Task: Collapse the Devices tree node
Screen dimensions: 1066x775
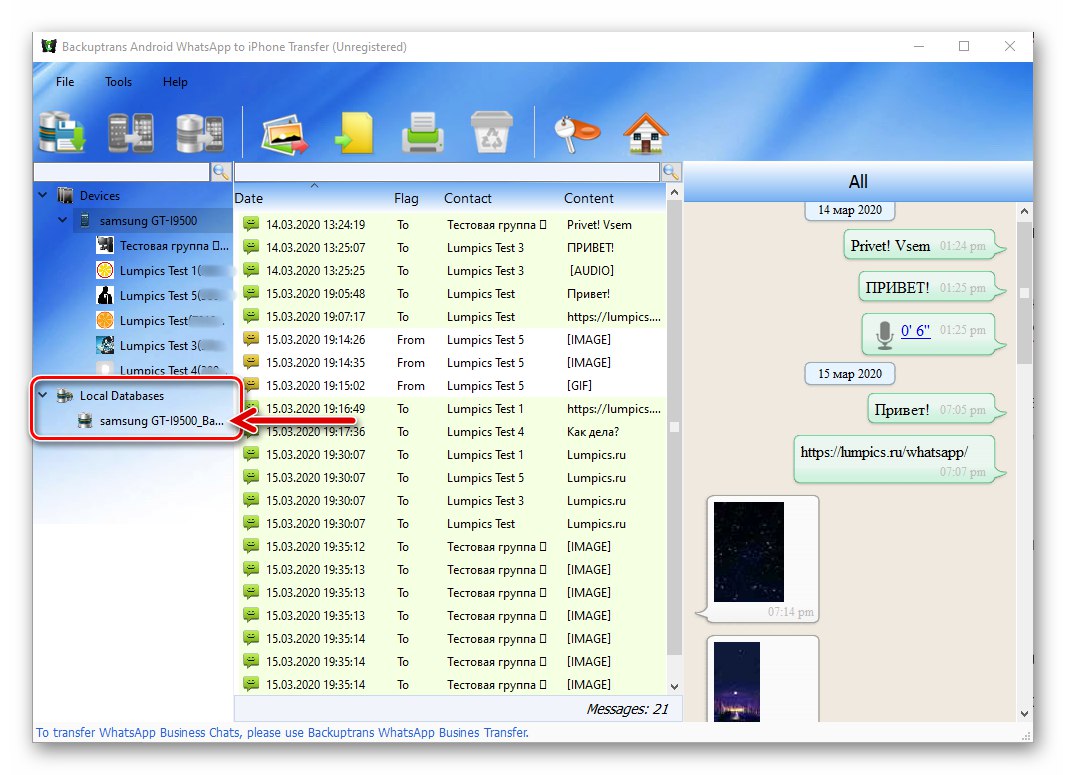Action: click(43, 195)
